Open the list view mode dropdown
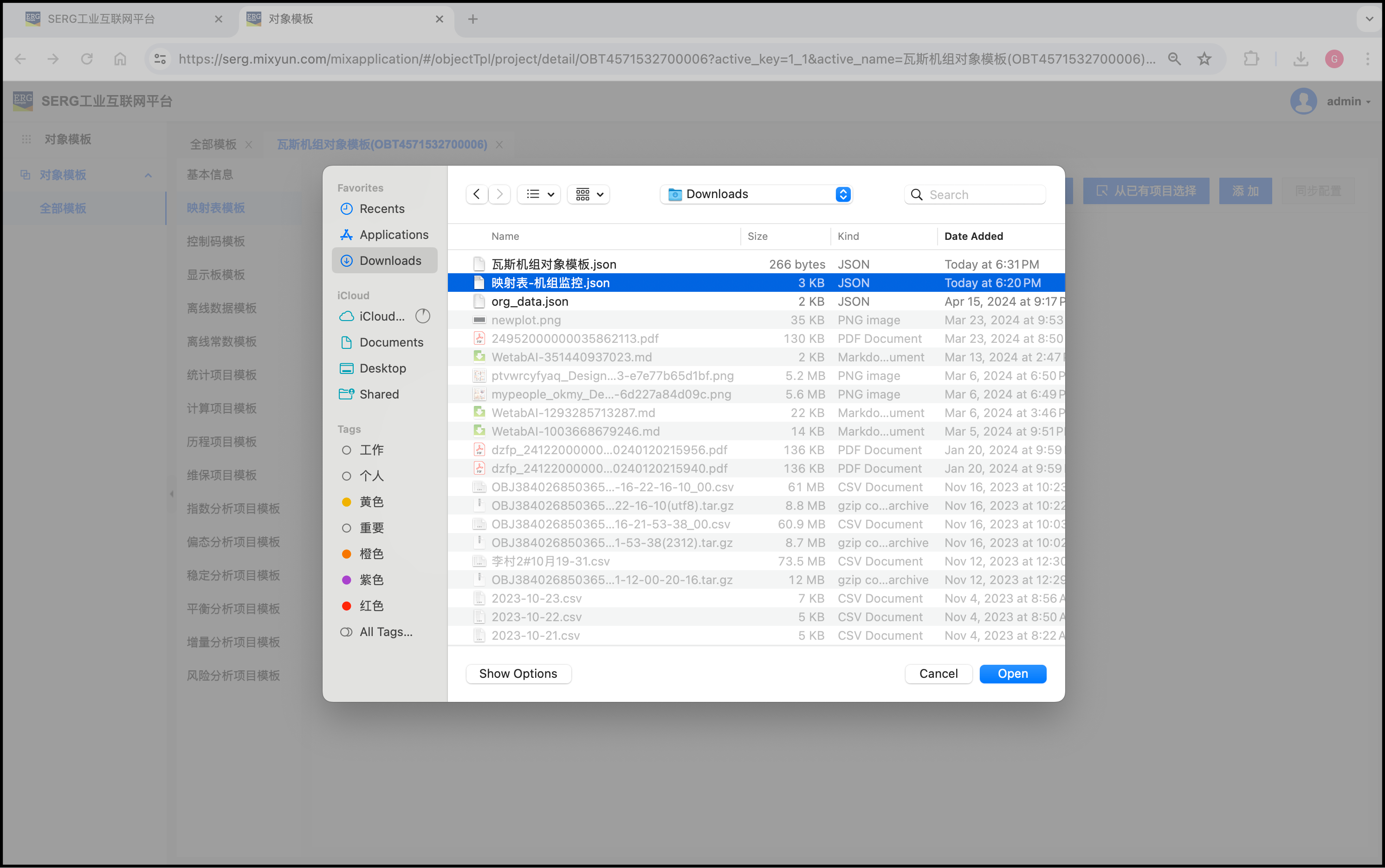The image size is (1385, 868). point(539,194)
